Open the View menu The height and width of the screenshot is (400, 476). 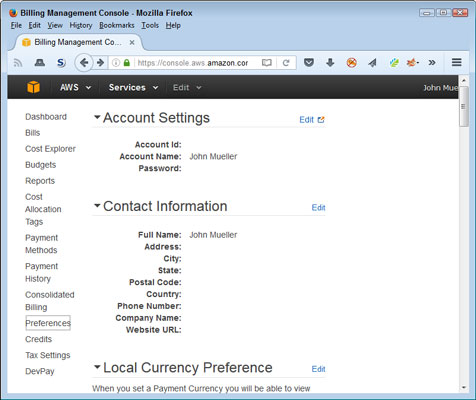(x=55, y=25)
